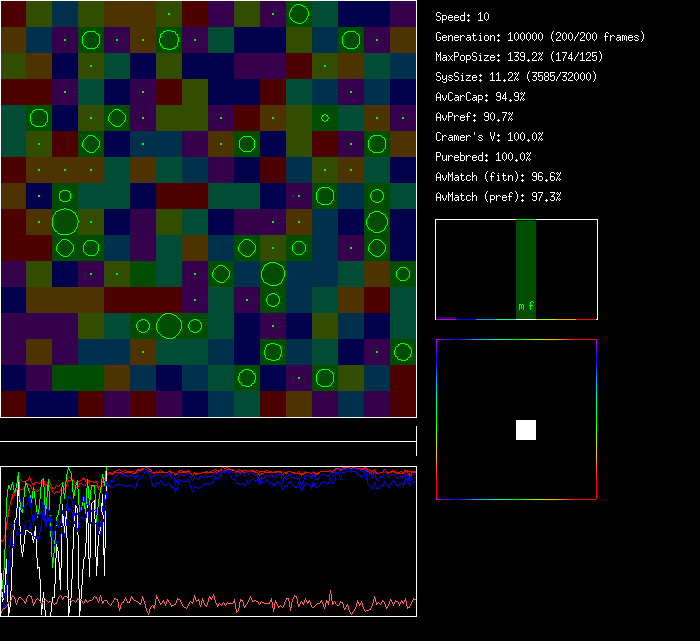Click the top-left cell of the grid
700x641 pixels.
13,14
